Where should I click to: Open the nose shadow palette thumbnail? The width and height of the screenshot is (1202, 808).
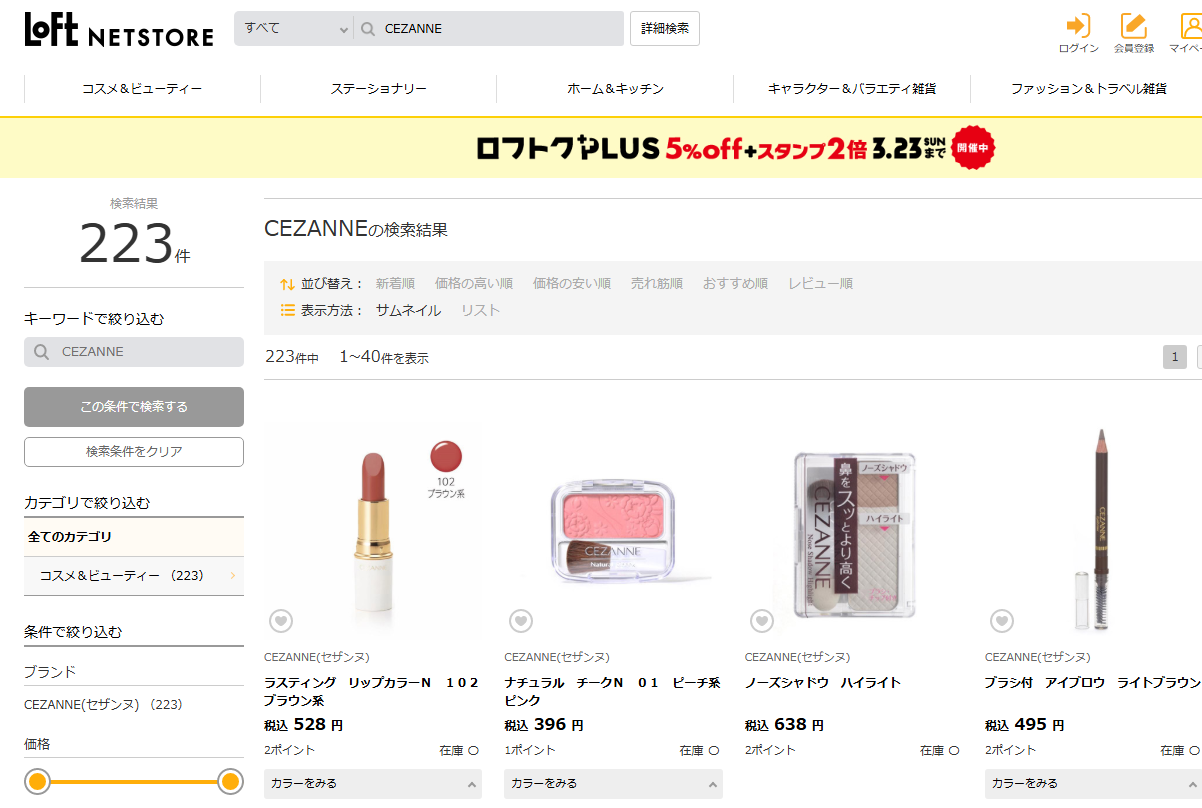[x=854, y=530]
